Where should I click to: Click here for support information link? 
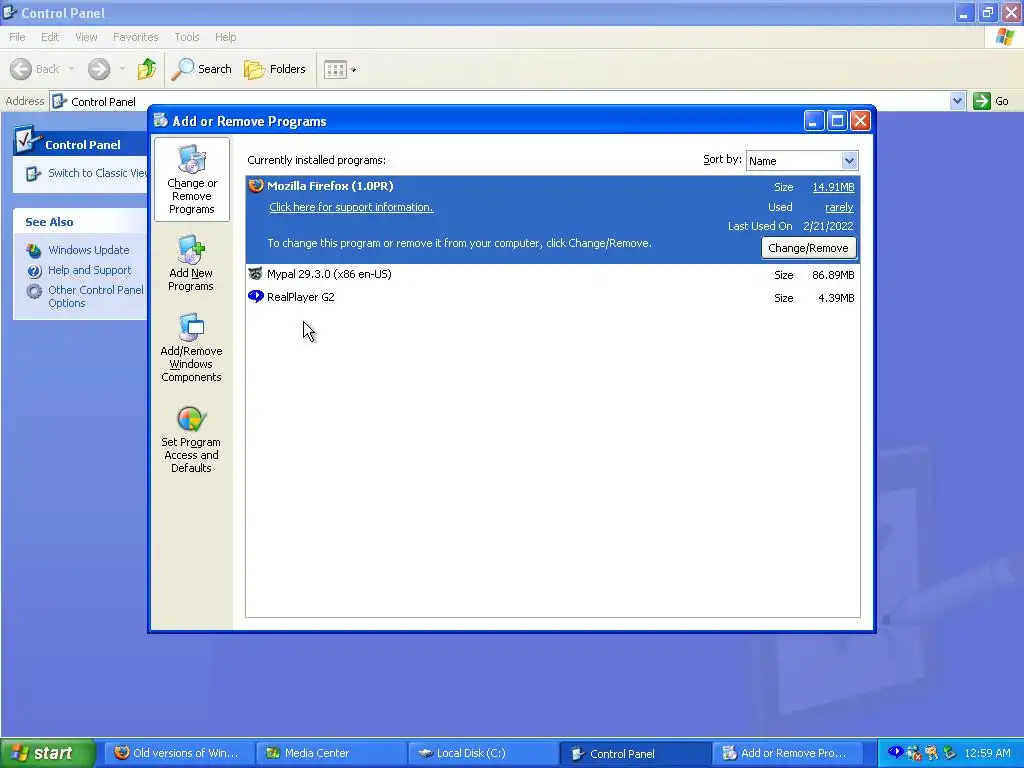(x=351, y=207)
